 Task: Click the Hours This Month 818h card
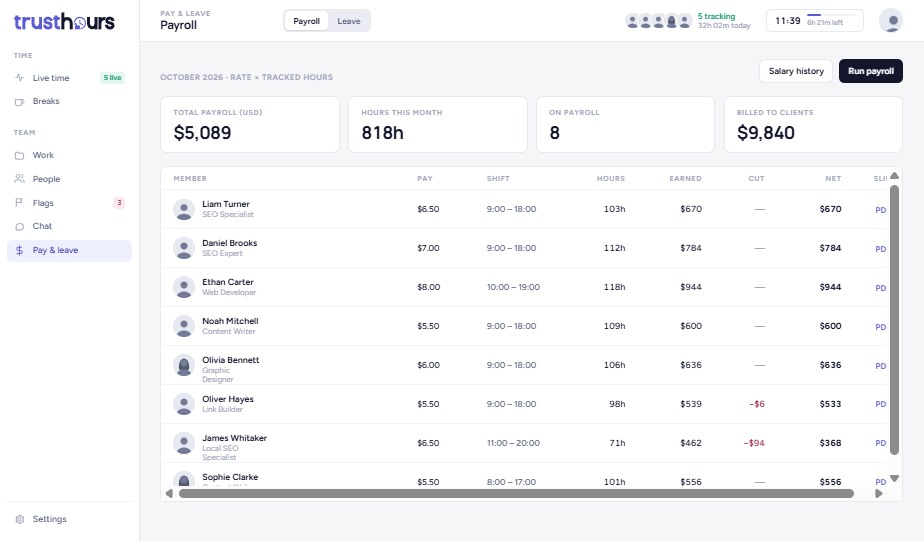pyautogui.click(x=438, y=125)
